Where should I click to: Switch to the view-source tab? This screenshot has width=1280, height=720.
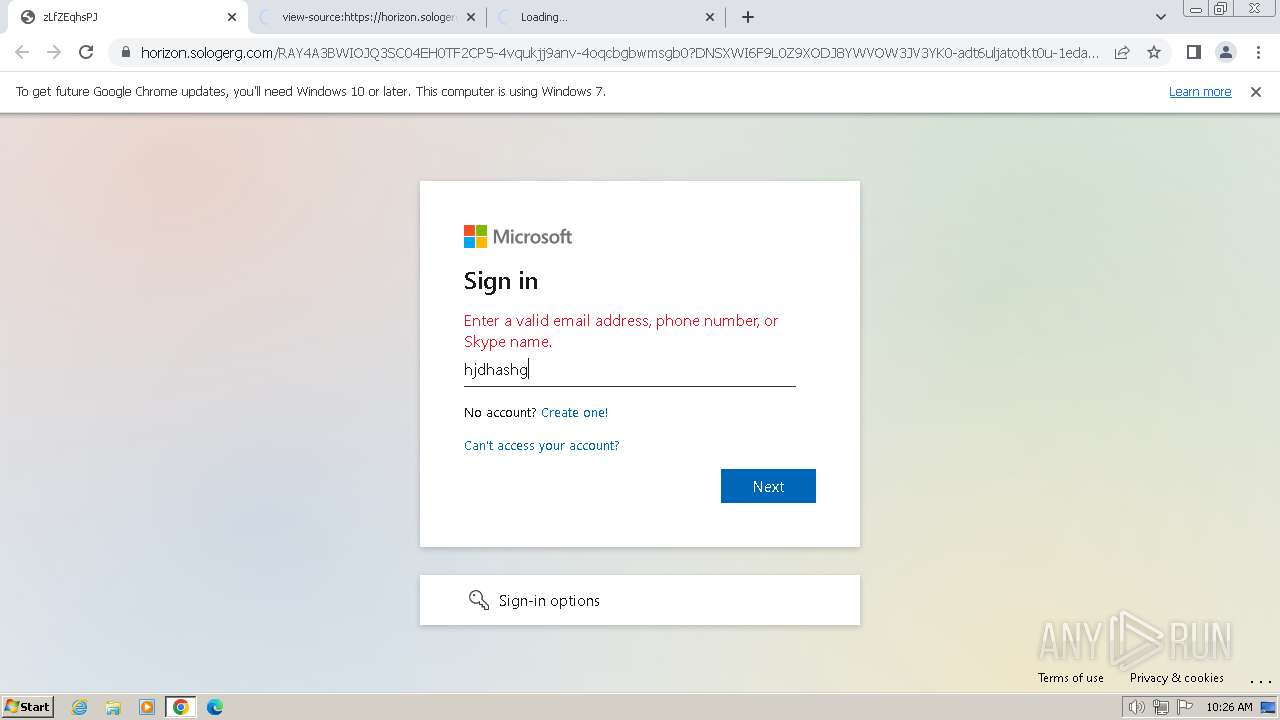(x=367, y=17)
